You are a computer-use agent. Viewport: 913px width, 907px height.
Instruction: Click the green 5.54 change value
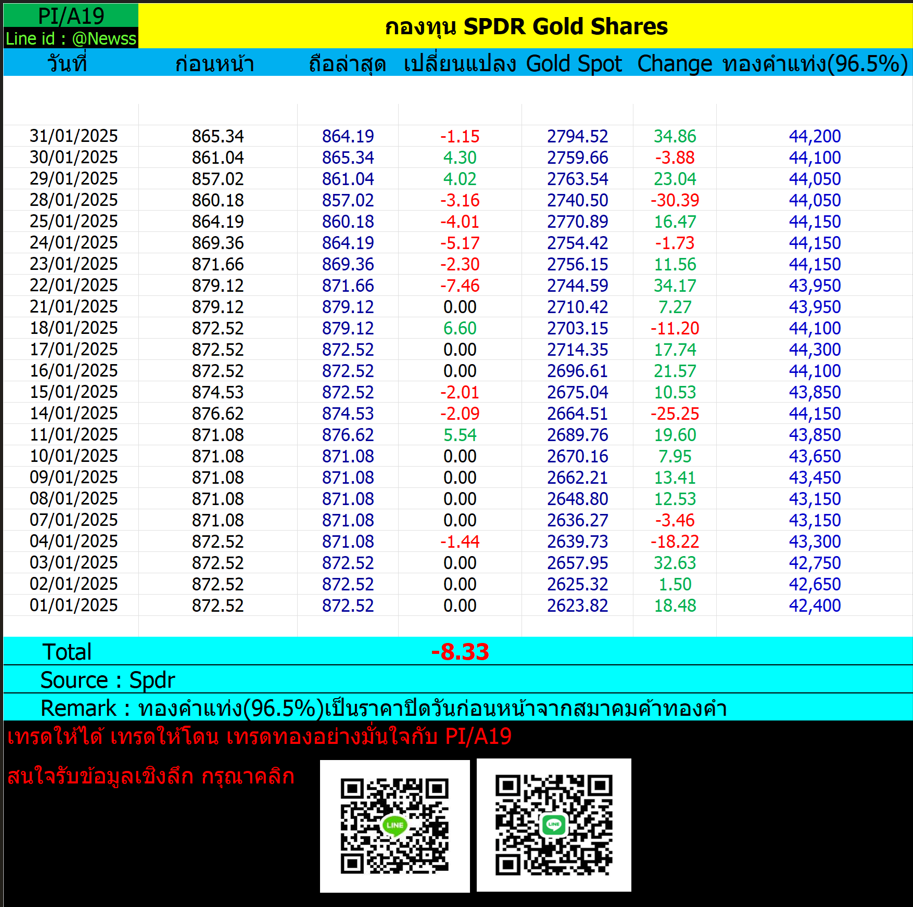click(x=459, y=435)
